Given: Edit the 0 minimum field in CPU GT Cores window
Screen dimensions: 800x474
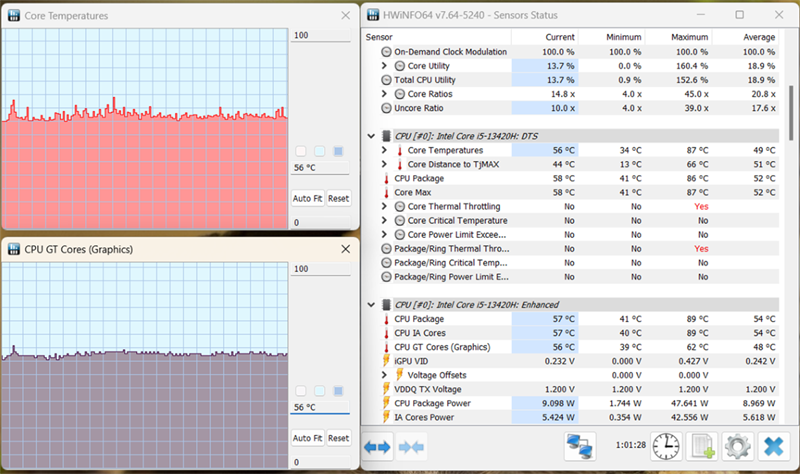Looking at the screenshot, I should point(320,462).
